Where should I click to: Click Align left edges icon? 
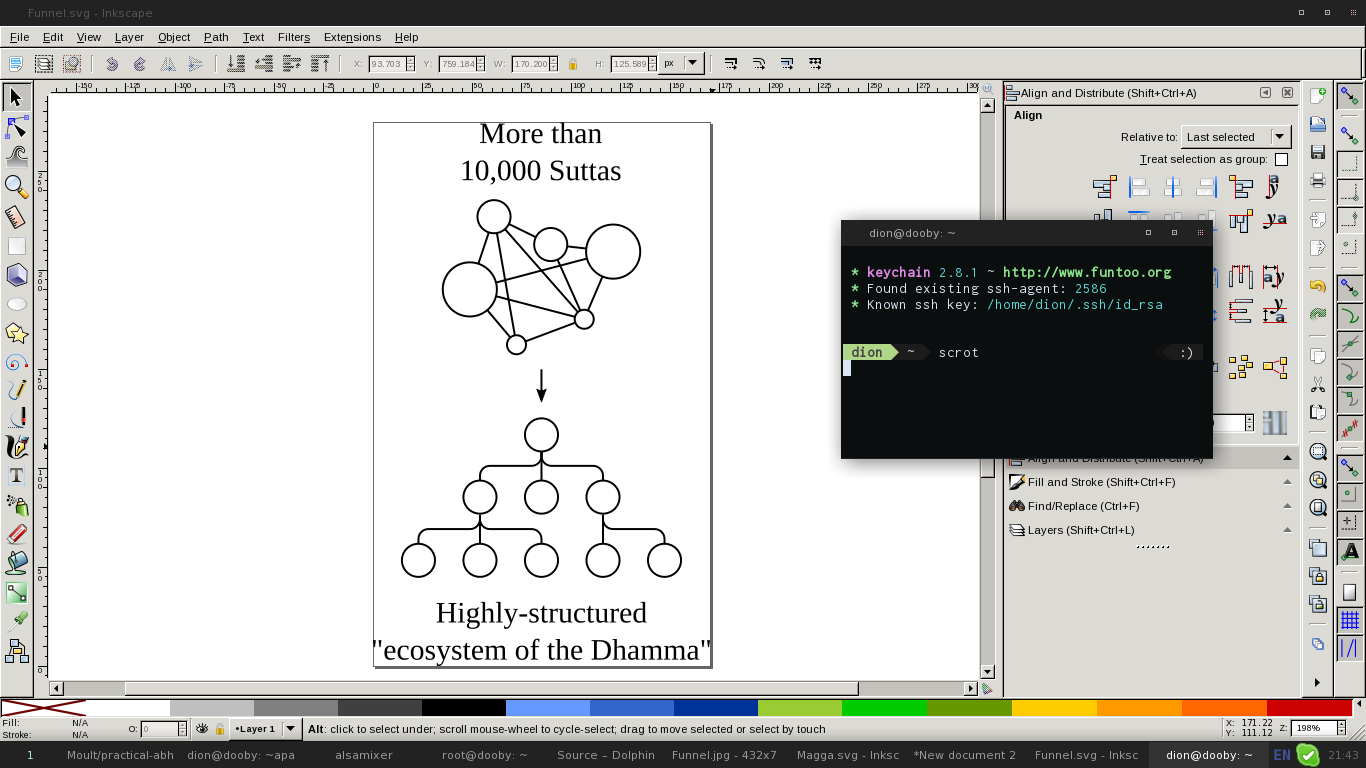coord(1139,187)
